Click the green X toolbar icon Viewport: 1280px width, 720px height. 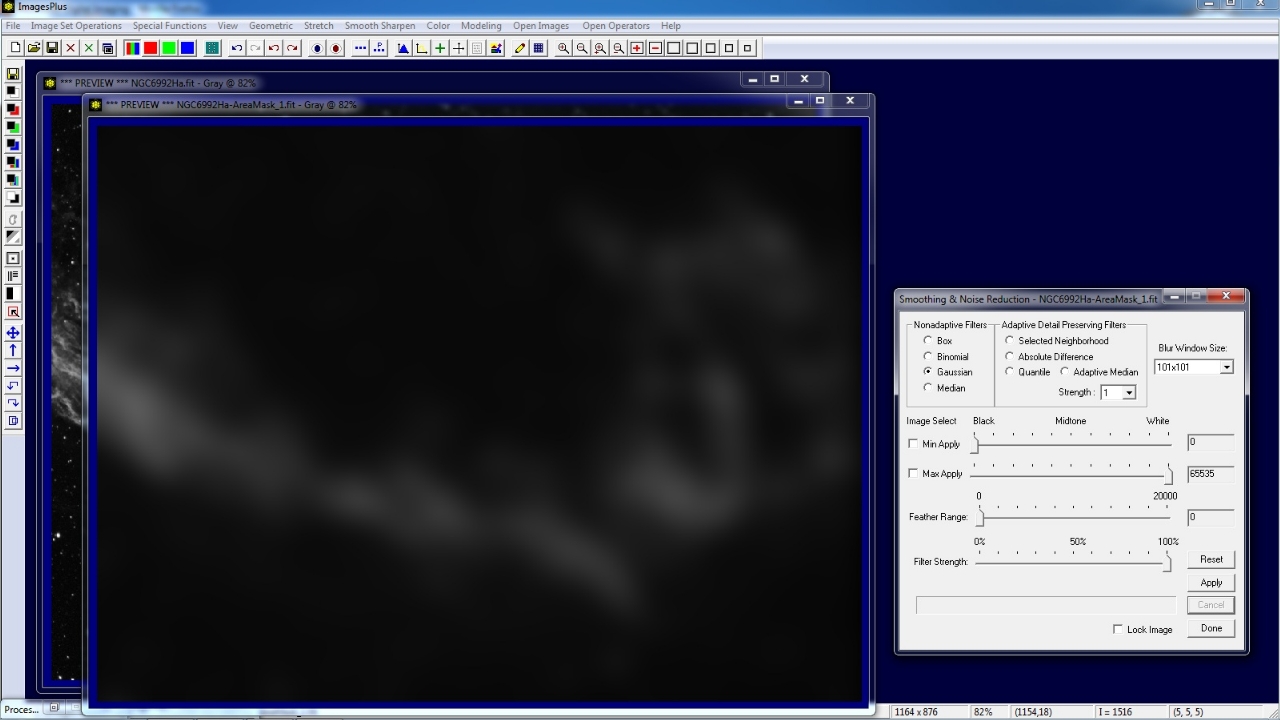(x=89, y=48)
